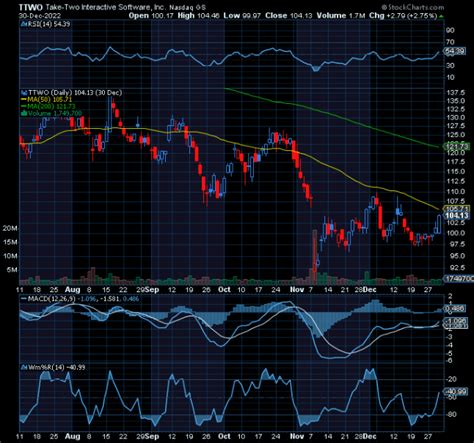Select the Low 99.97 value
This screenshot has height=443, width=474.
pos(242,16)
